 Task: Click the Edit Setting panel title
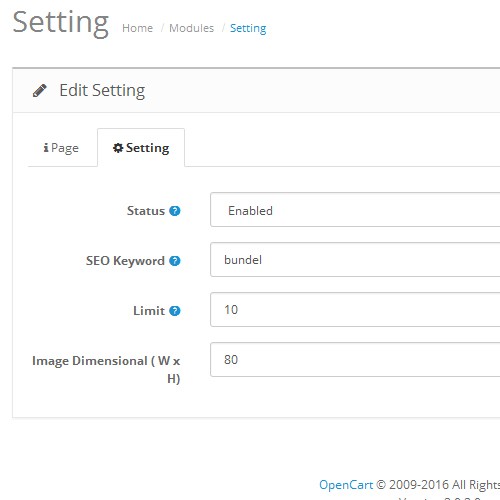[x=102, y=91]
